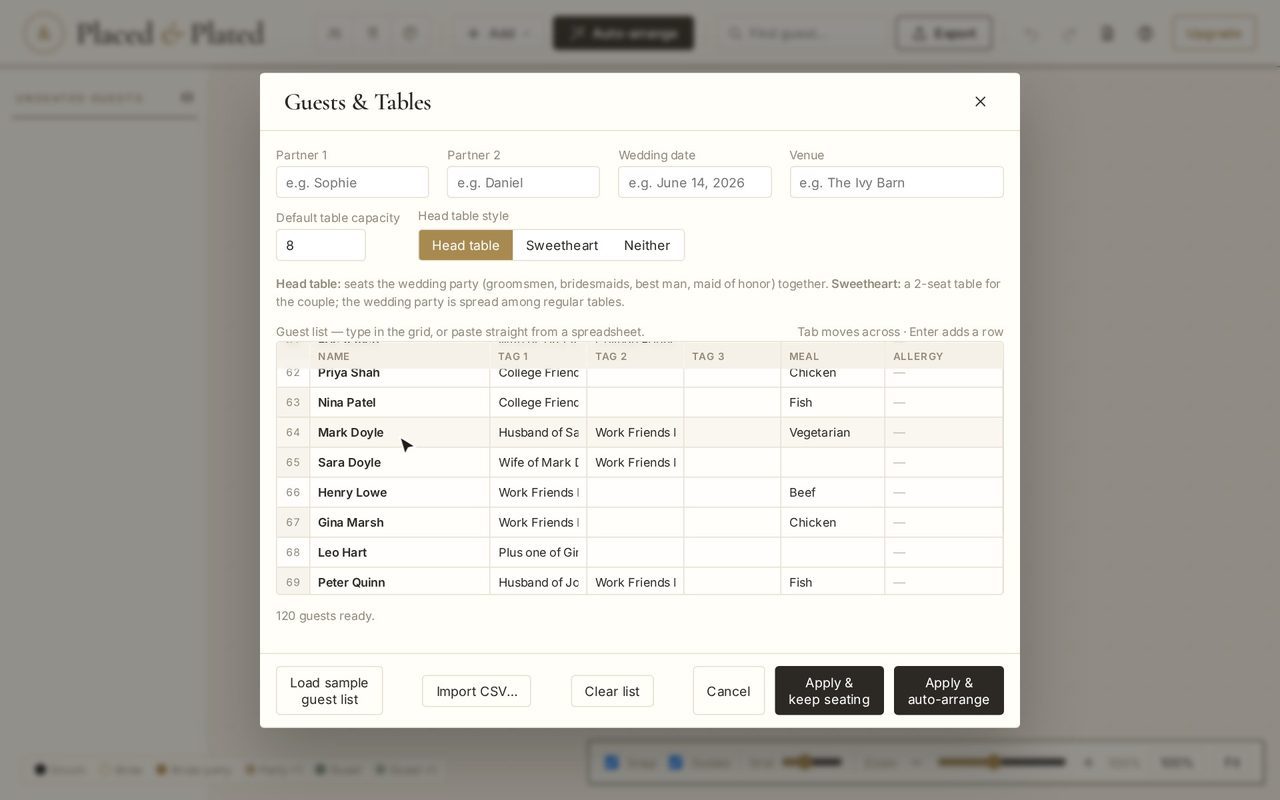Viewport: 1280px width, 800px height.
Task: Close the Guests & Tables dialog
Action: tap(980, 101)
